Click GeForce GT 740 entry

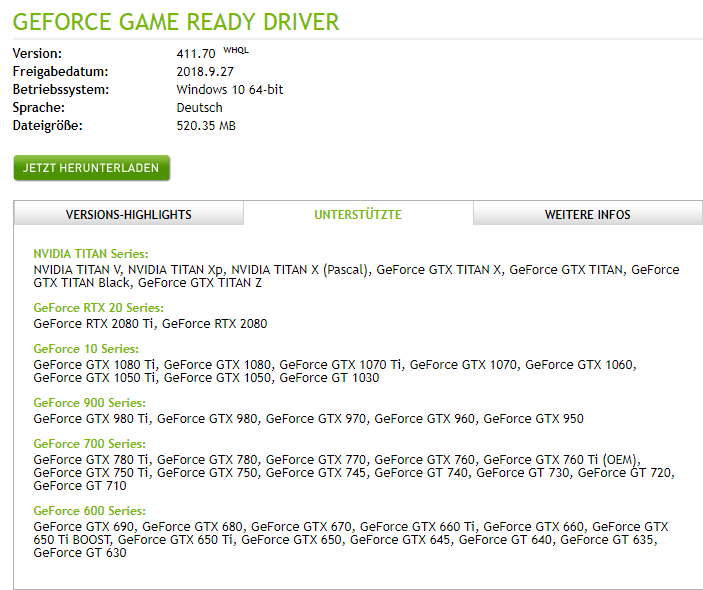click(x=421, y=473)
